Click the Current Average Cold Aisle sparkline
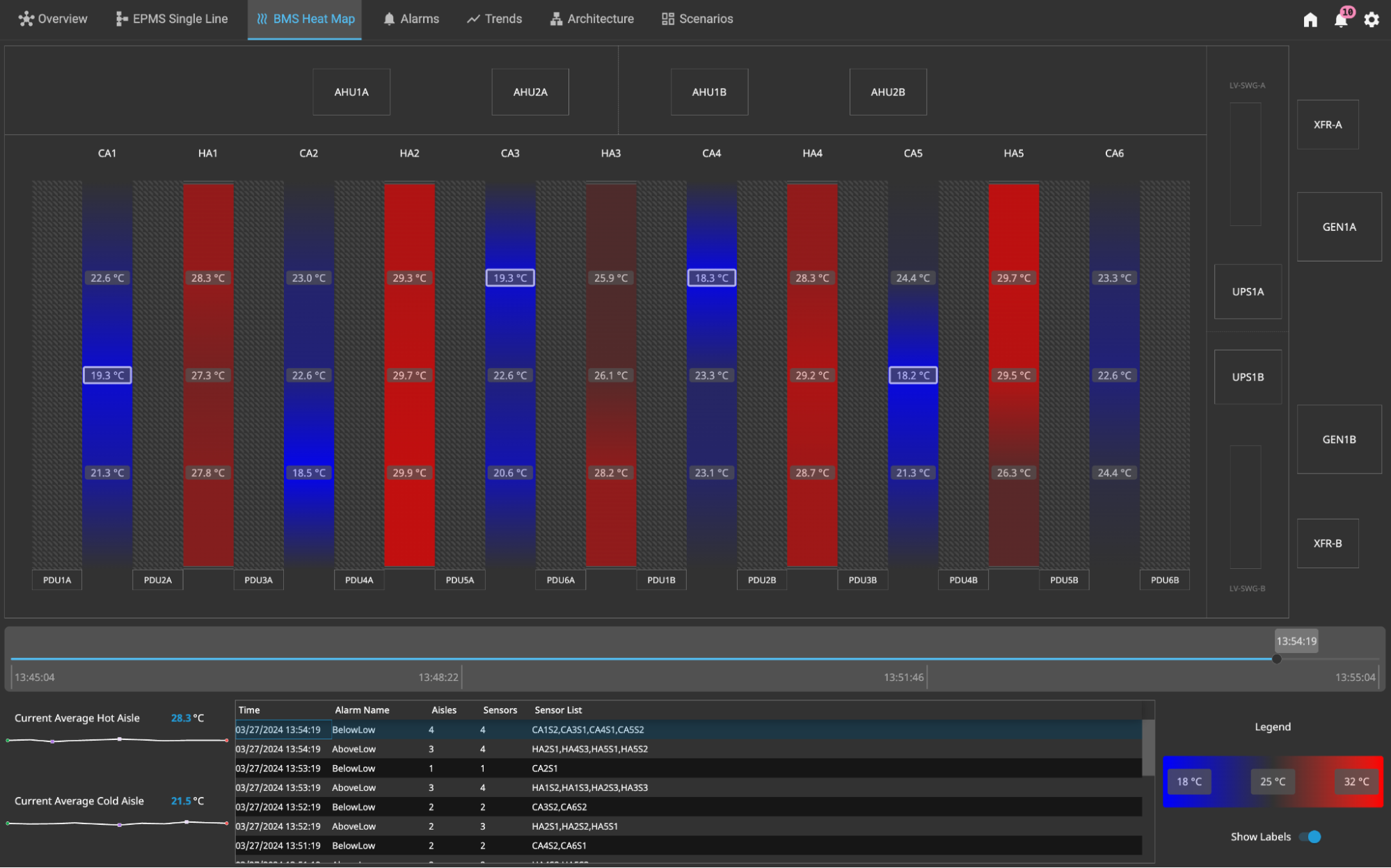The image size is (1391, 868). [x=117, y=823]
